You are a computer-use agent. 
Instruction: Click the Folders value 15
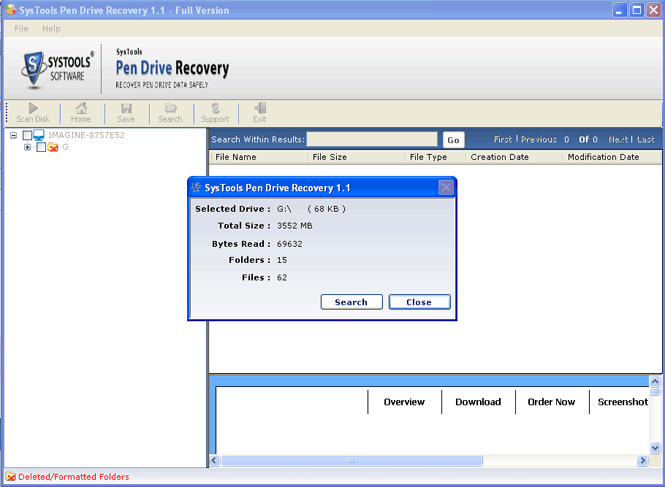tap(282, 260)
